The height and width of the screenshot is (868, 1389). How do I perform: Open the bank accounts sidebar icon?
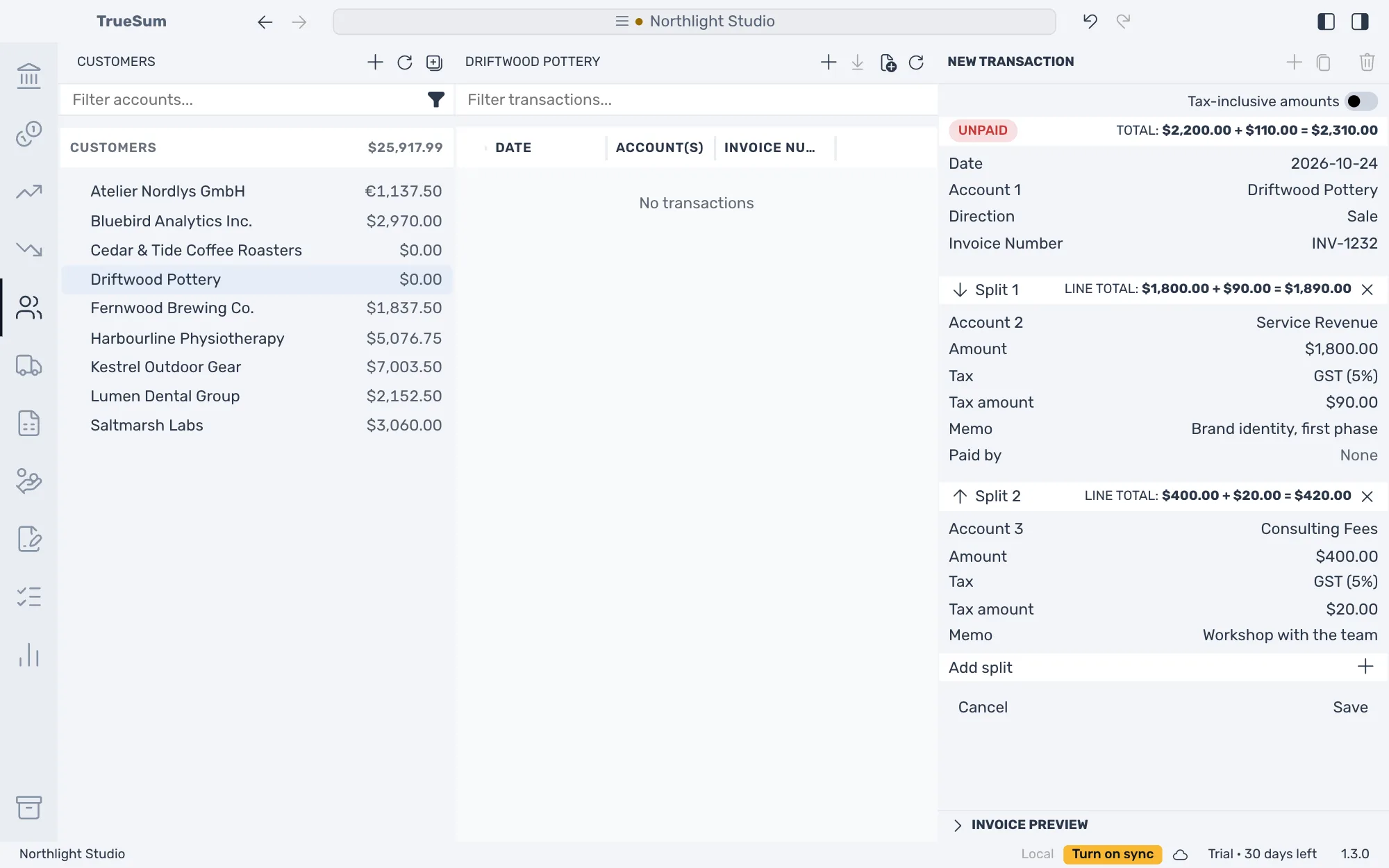[28, 76]
